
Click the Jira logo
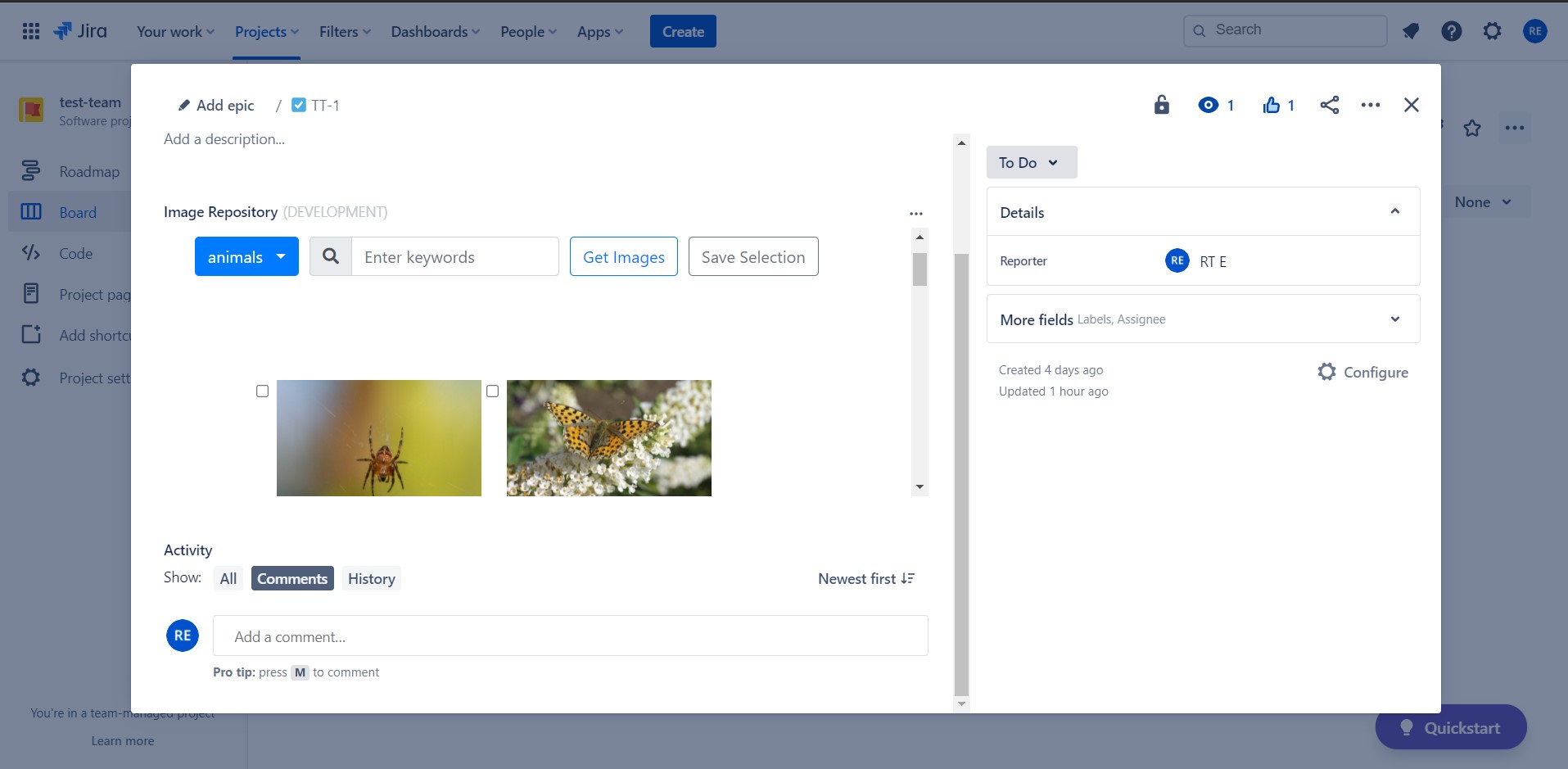(80, 31)
